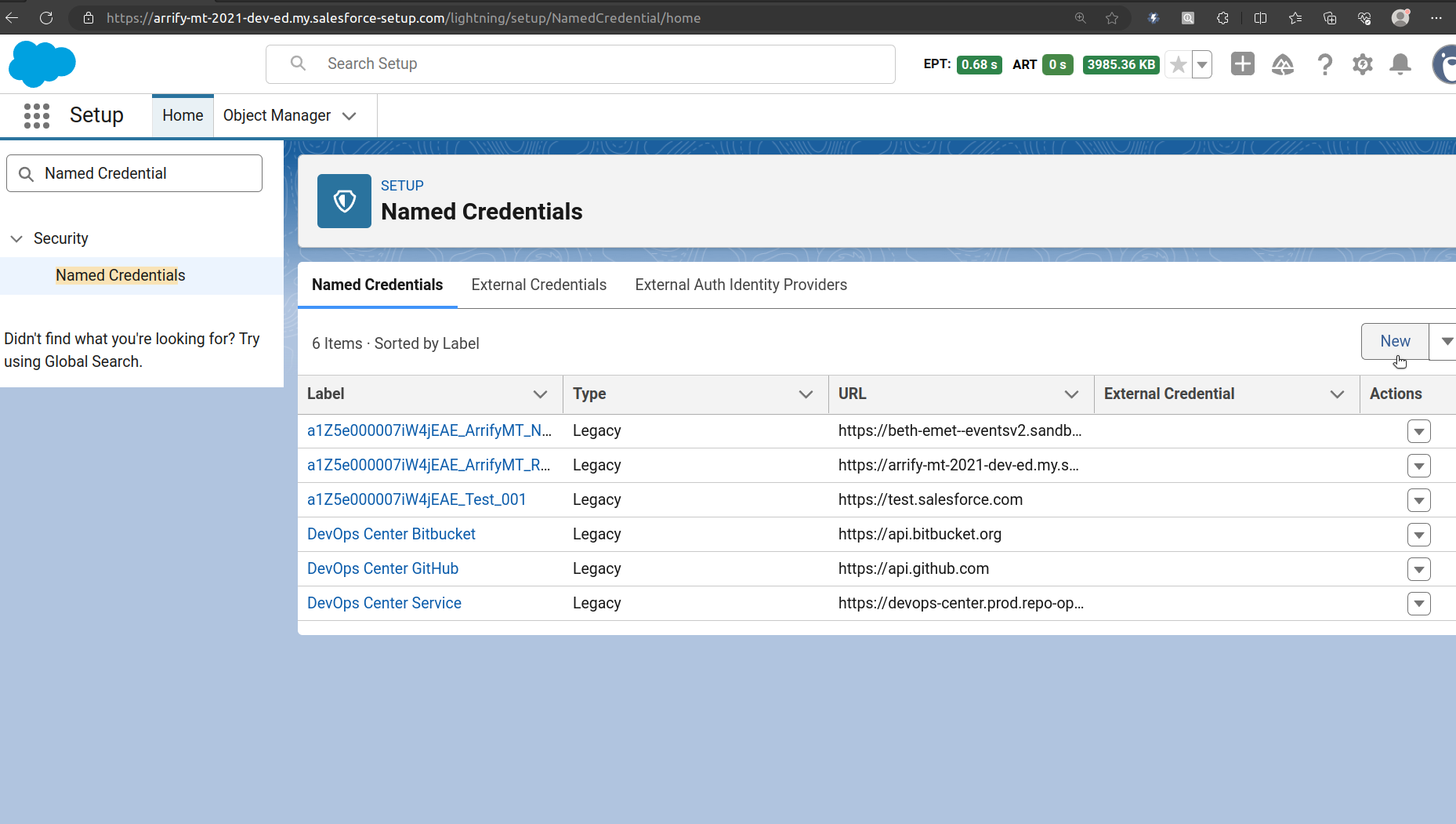Click the favorites star icon
1456x824 pixels.
[x=1178, y=64]
